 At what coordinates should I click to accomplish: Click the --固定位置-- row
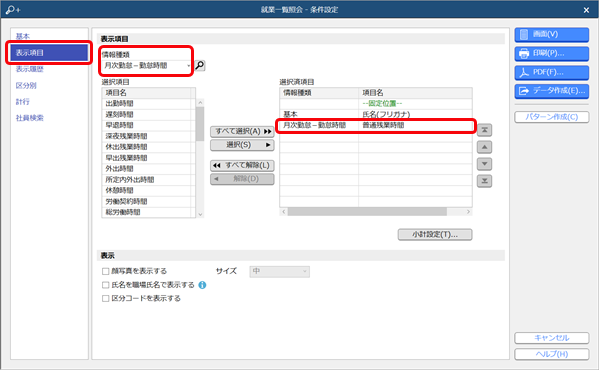coord(376,103)
